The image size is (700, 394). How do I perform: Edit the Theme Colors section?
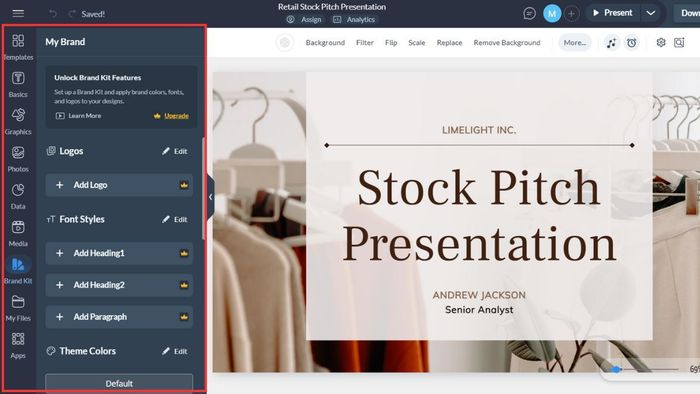pos(175,351)
